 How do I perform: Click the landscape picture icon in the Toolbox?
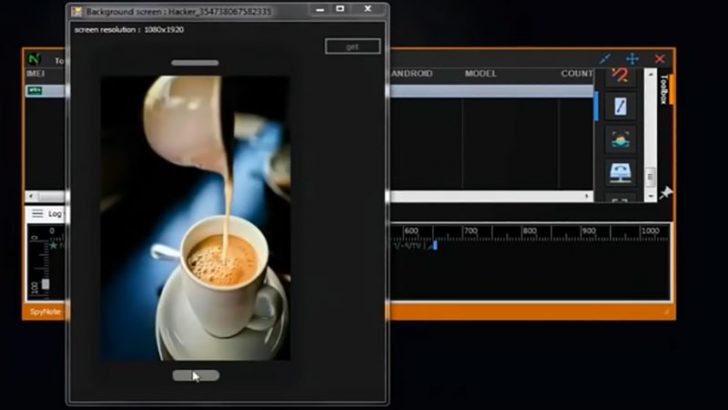tap(620, 140)
